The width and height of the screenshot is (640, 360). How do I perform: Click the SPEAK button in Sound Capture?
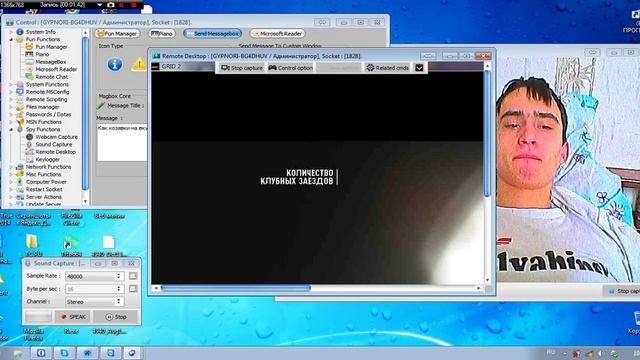point(73,317)
